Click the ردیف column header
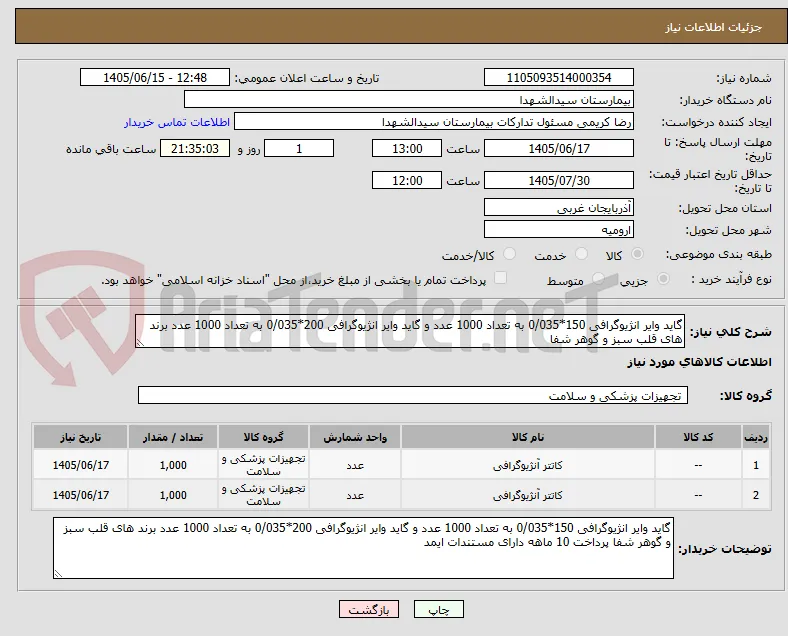The height and width of the screenshot is (636, 788). (x=755, y=437)
